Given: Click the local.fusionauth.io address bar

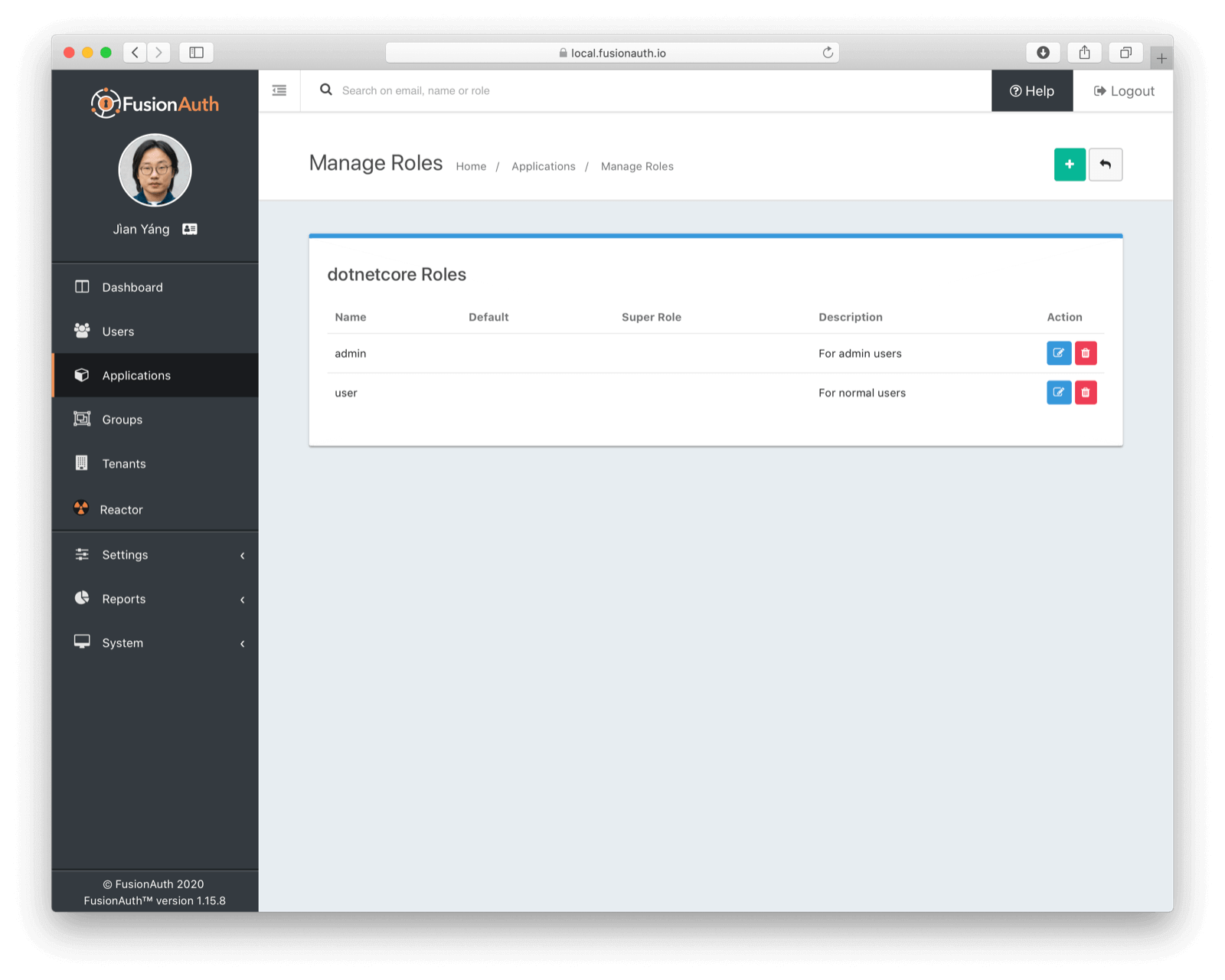Looking at the screenshot, I should [x=612, y=52].
